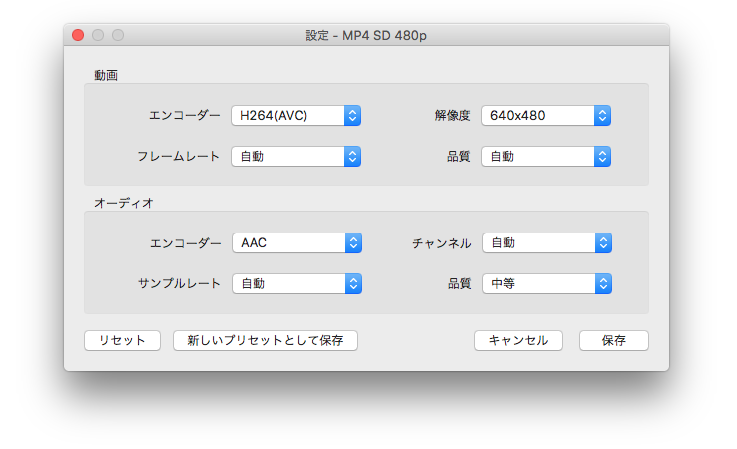Open the video エンコーダー dropdown showing H264(AVC)
Viewport: 737px width, 449px height.
coord(296,115)
